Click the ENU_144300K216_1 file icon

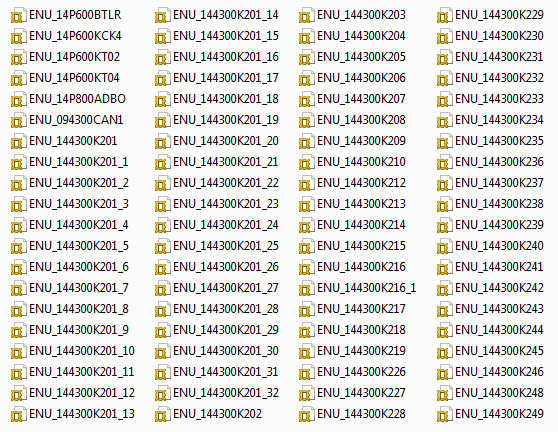pos(306,289)
